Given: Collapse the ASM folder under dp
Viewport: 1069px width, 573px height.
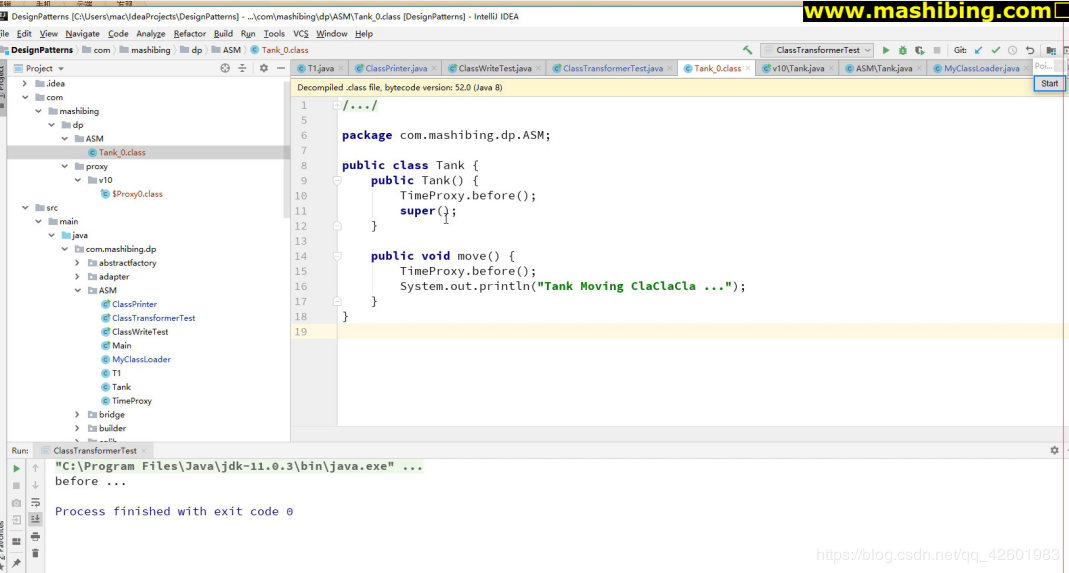Looking at the screenshot, I should [66, 139].
